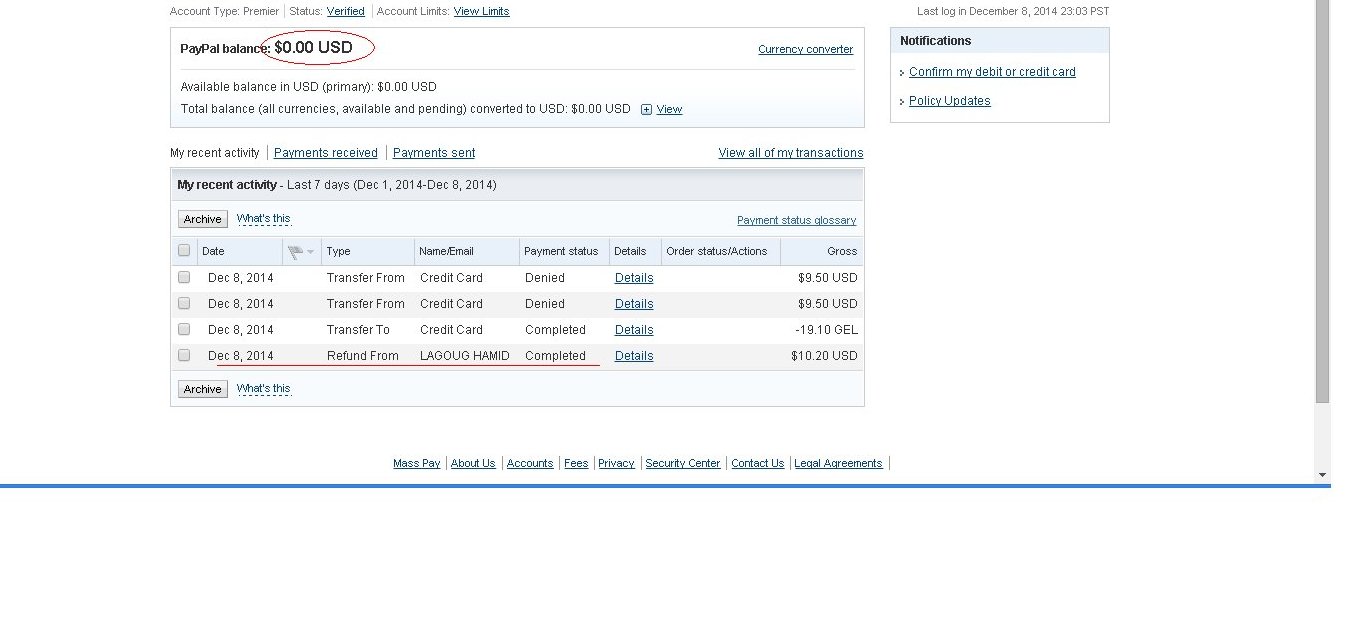1356x632 pixels.
Task: Click the Verified status link
Action: tap(346, 11)
